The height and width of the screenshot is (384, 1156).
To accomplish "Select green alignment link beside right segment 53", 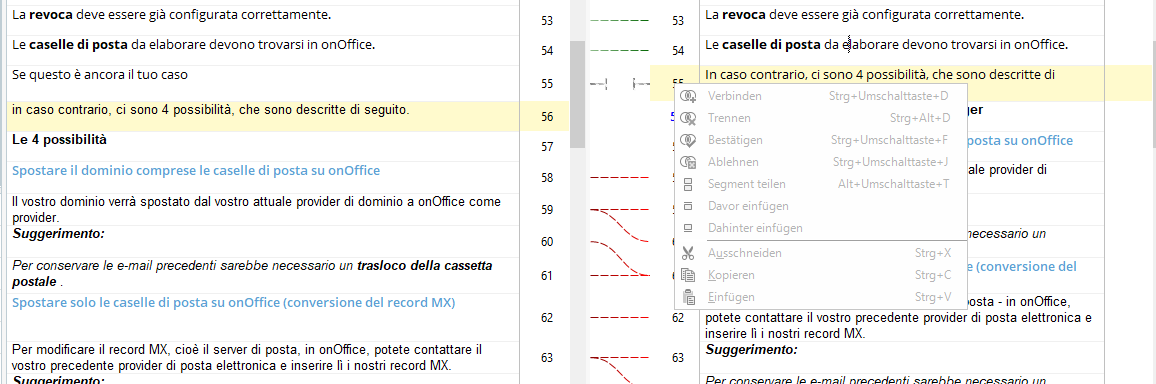I will coord(620,21).
